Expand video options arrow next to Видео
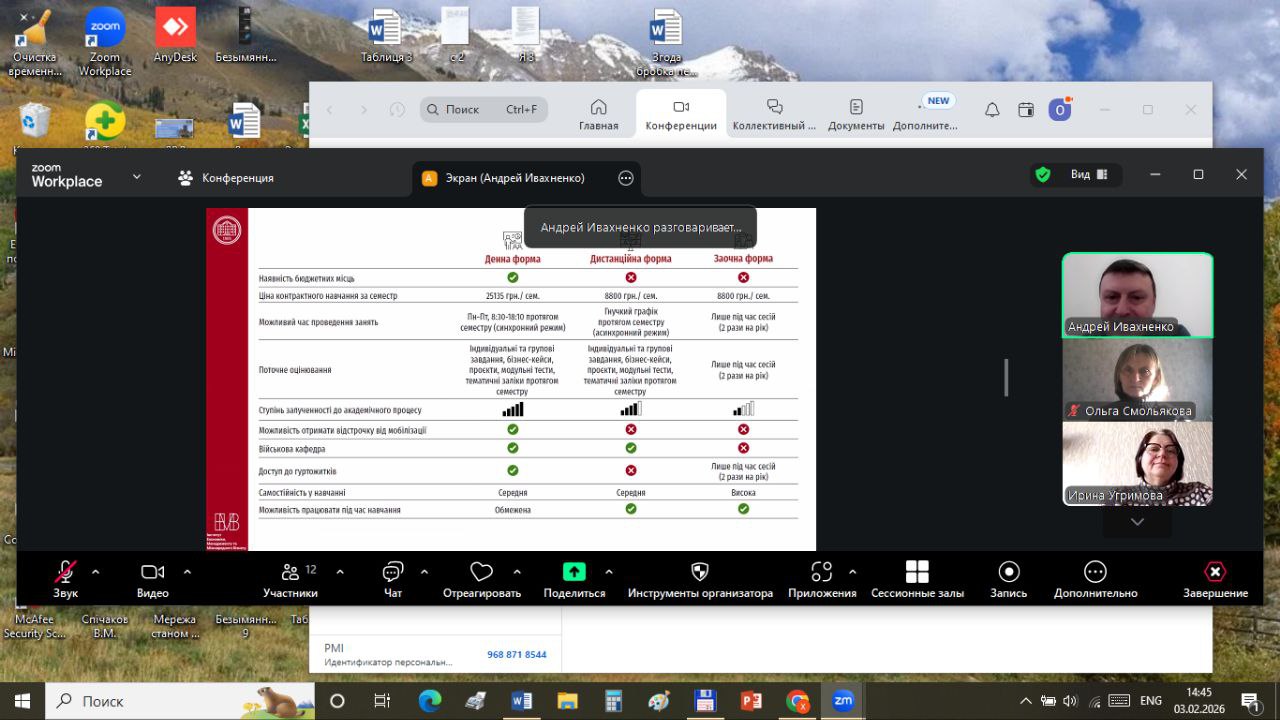 click(x=187, y=572)
